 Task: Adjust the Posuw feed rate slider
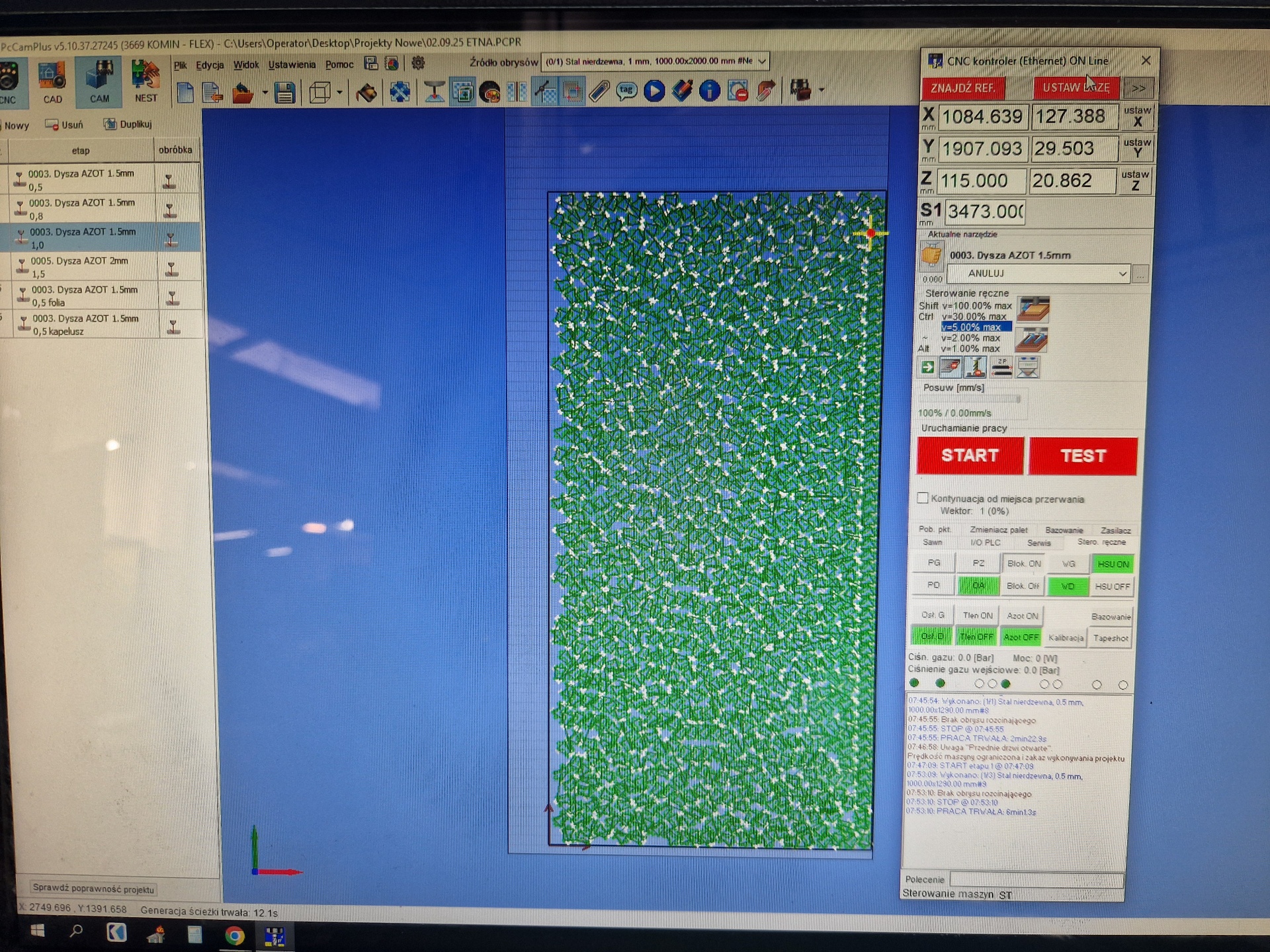[1019, 399]
